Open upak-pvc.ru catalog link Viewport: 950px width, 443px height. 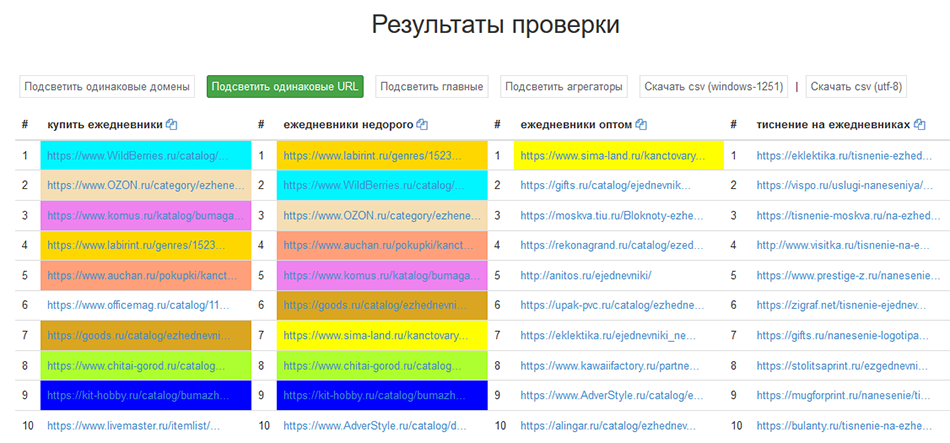click(612, 305)
